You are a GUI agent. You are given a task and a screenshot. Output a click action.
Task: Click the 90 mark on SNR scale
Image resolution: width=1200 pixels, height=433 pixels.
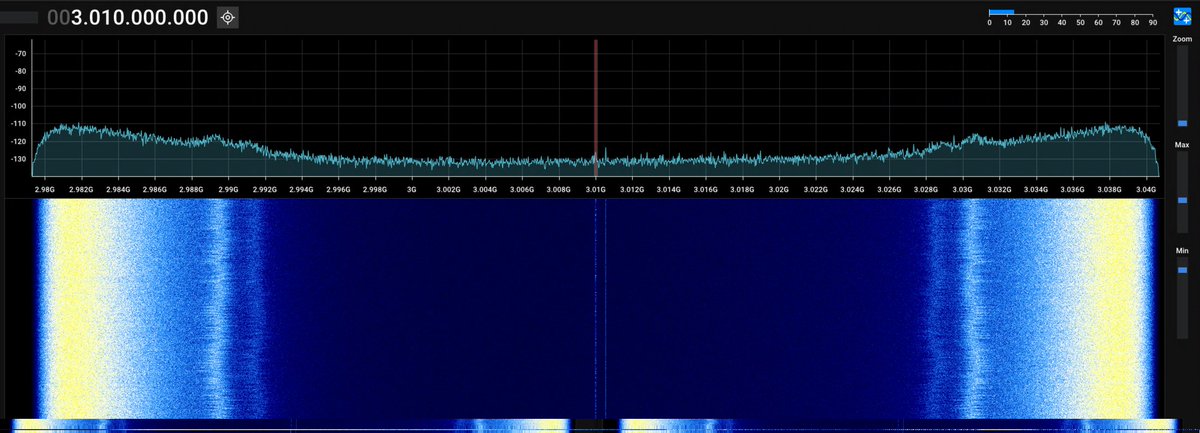pyautogui.click(x=1152, y=22)
